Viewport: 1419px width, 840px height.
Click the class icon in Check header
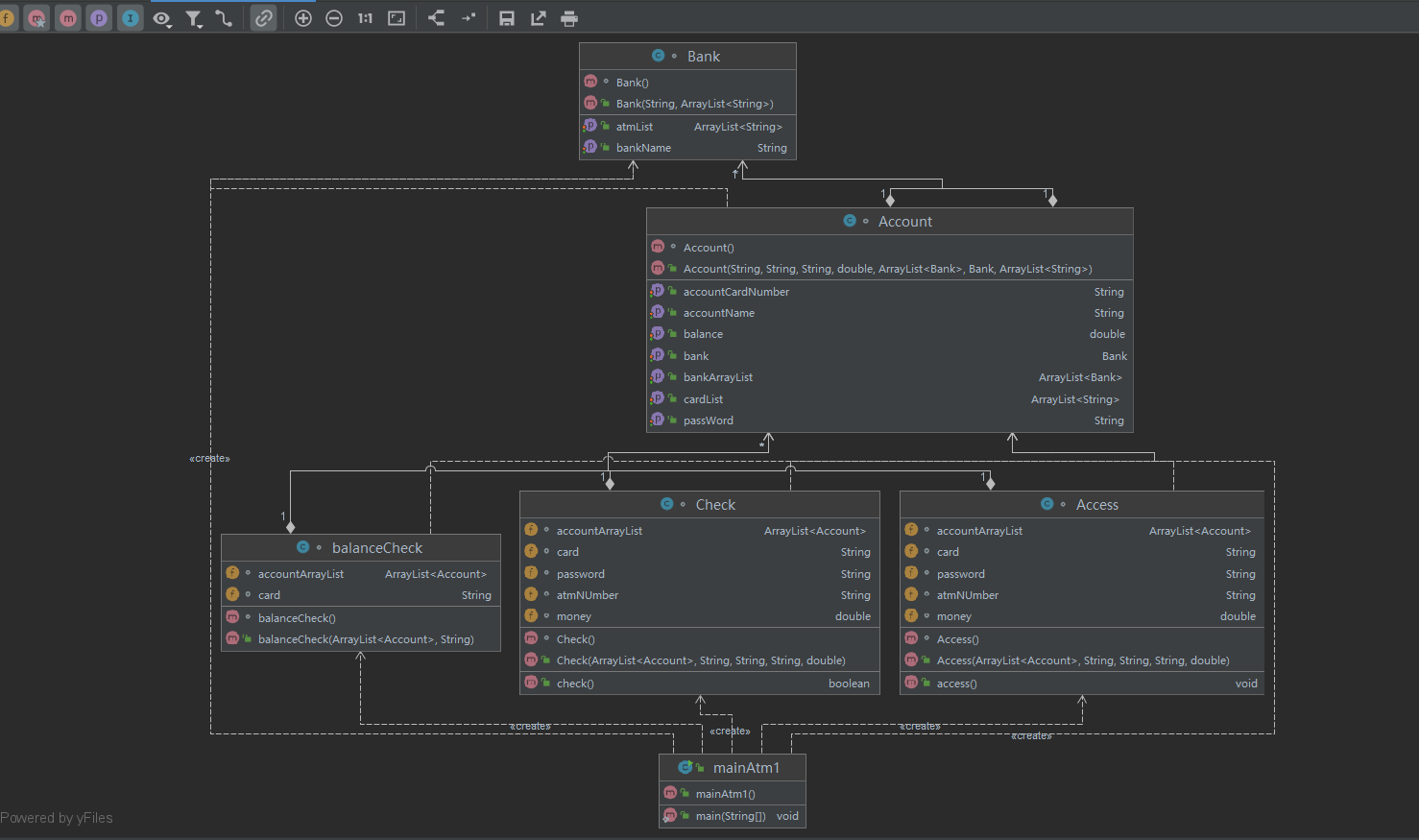pos(667,504)
